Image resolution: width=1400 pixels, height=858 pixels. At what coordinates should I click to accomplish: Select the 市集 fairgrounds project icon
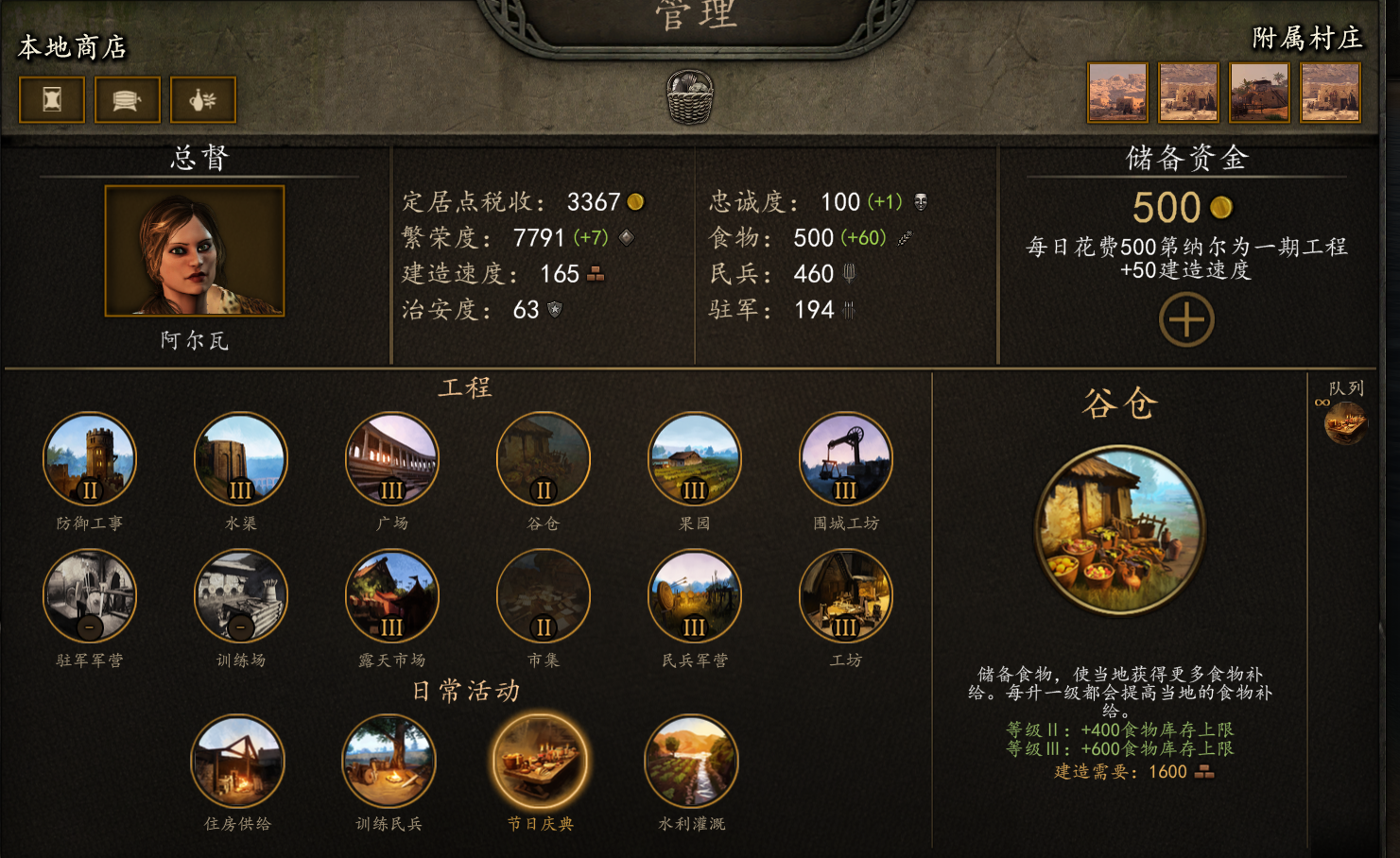pos(544,596)
